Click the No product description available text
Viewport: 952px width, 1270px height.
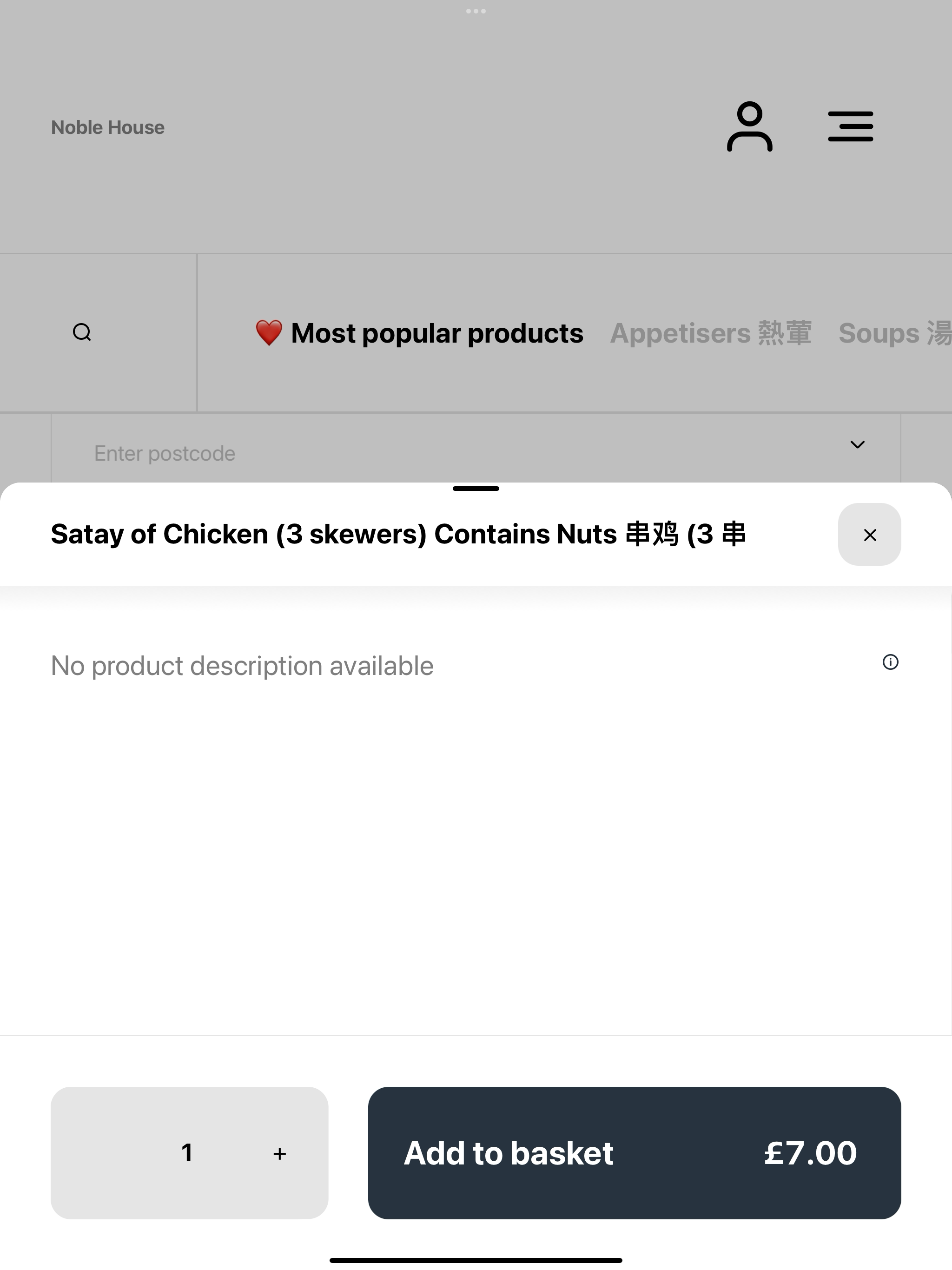tap(242, 666)
